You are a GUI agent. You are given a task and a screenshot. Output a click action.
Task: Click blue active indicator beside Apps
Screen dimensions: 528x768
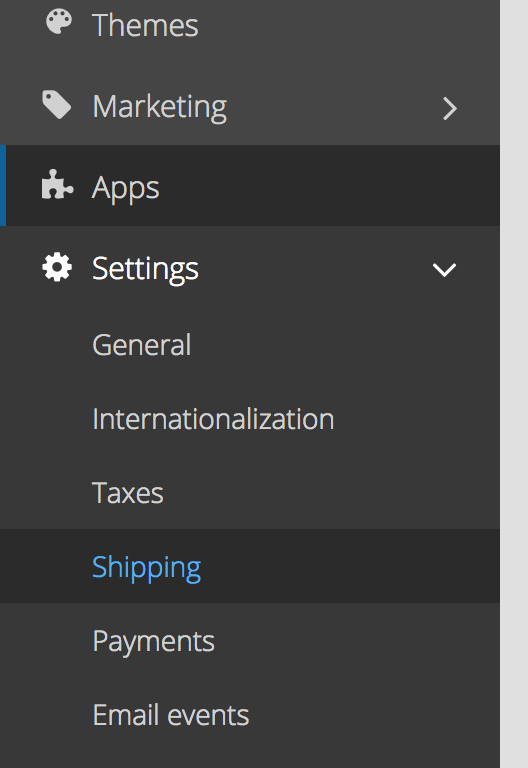coord(3,185)
